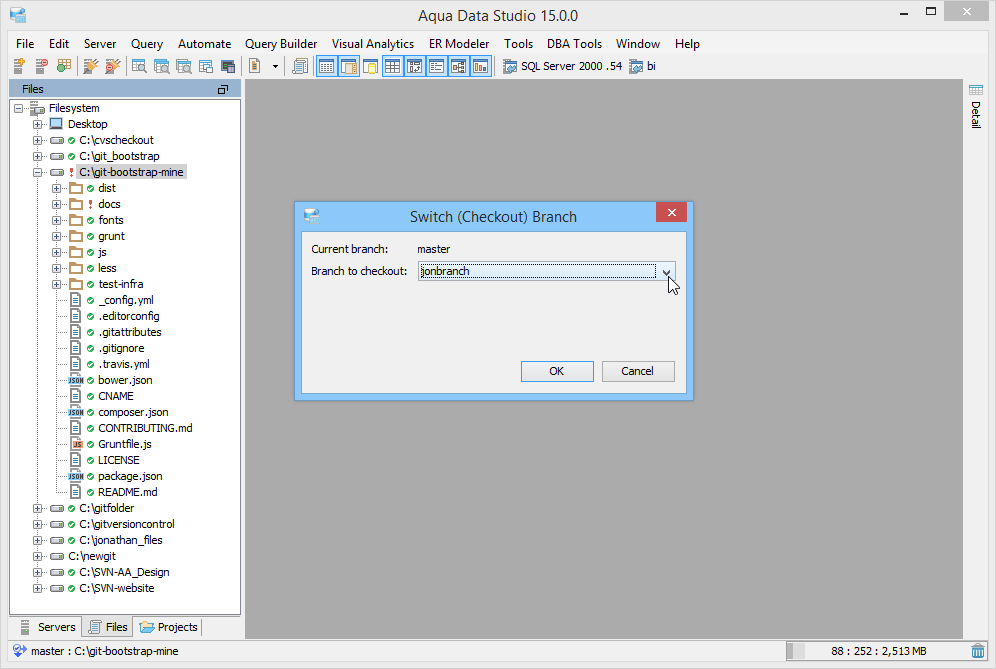This screenshot has height=669, width=996.
Task: Click the JSON icon next to composer.json
Action: pyautogui.click(x=76, y=412)
